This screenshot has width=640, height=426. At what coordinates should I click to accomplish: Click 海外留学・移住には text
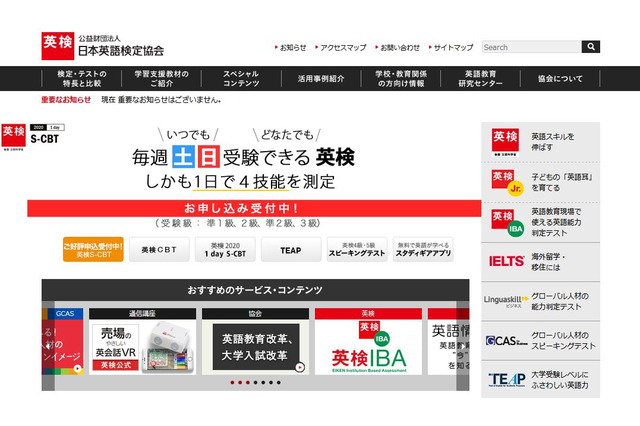pos(548,262)
